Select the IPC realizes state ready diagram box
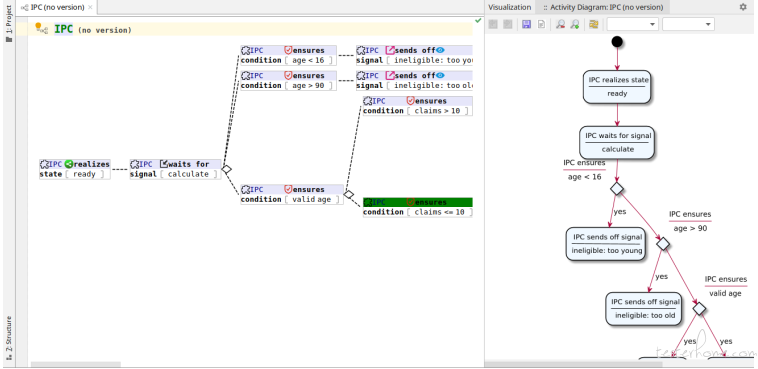 [x=617, y=87]
